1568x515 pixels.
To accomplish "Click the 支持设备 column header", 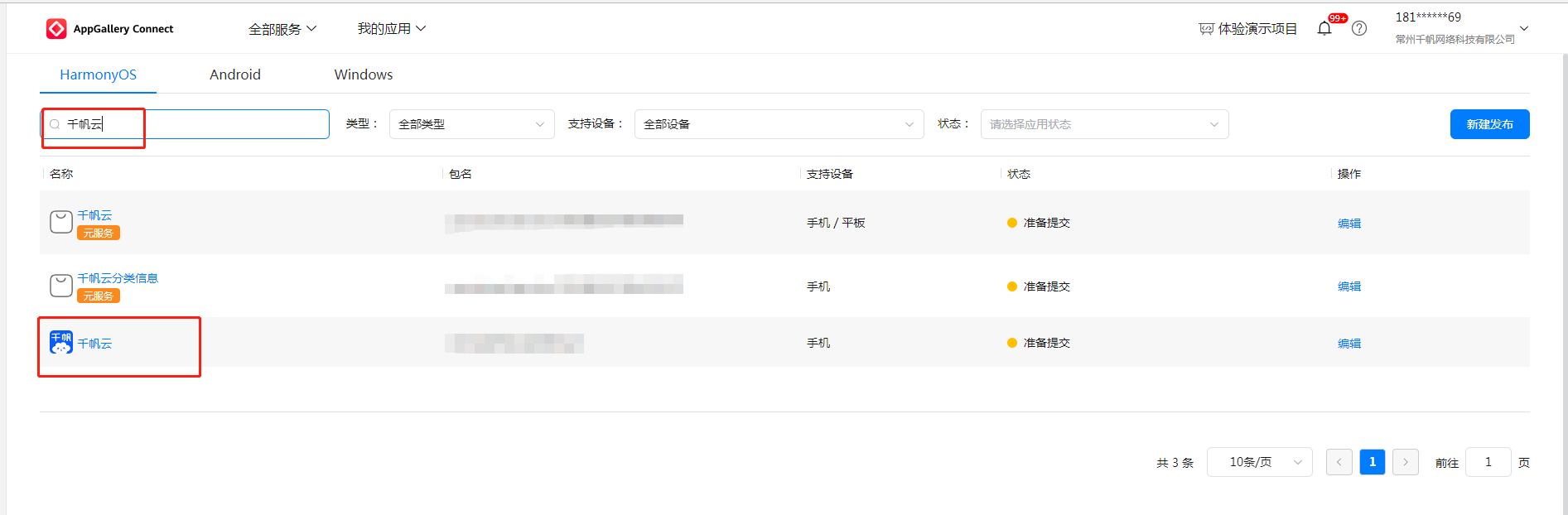I will (x=830, y=174).
